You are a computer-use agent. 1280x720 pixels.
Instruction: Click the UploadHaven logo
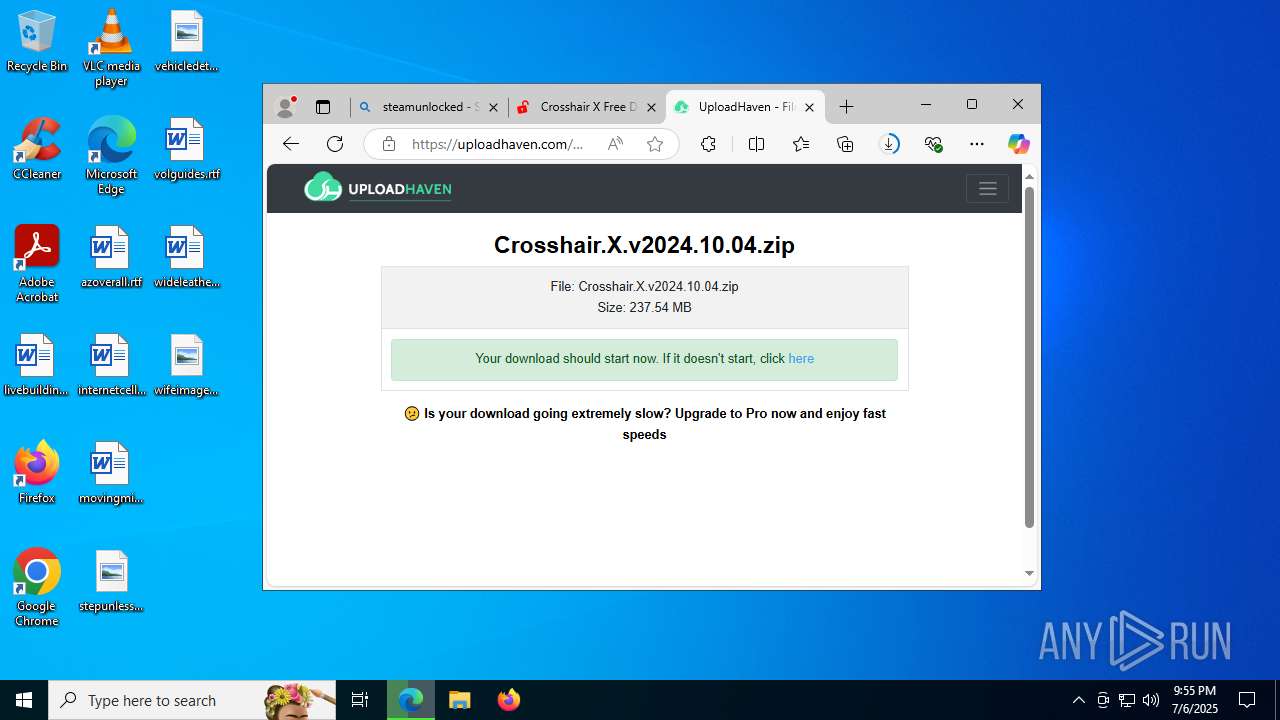[x=378, y=188]
